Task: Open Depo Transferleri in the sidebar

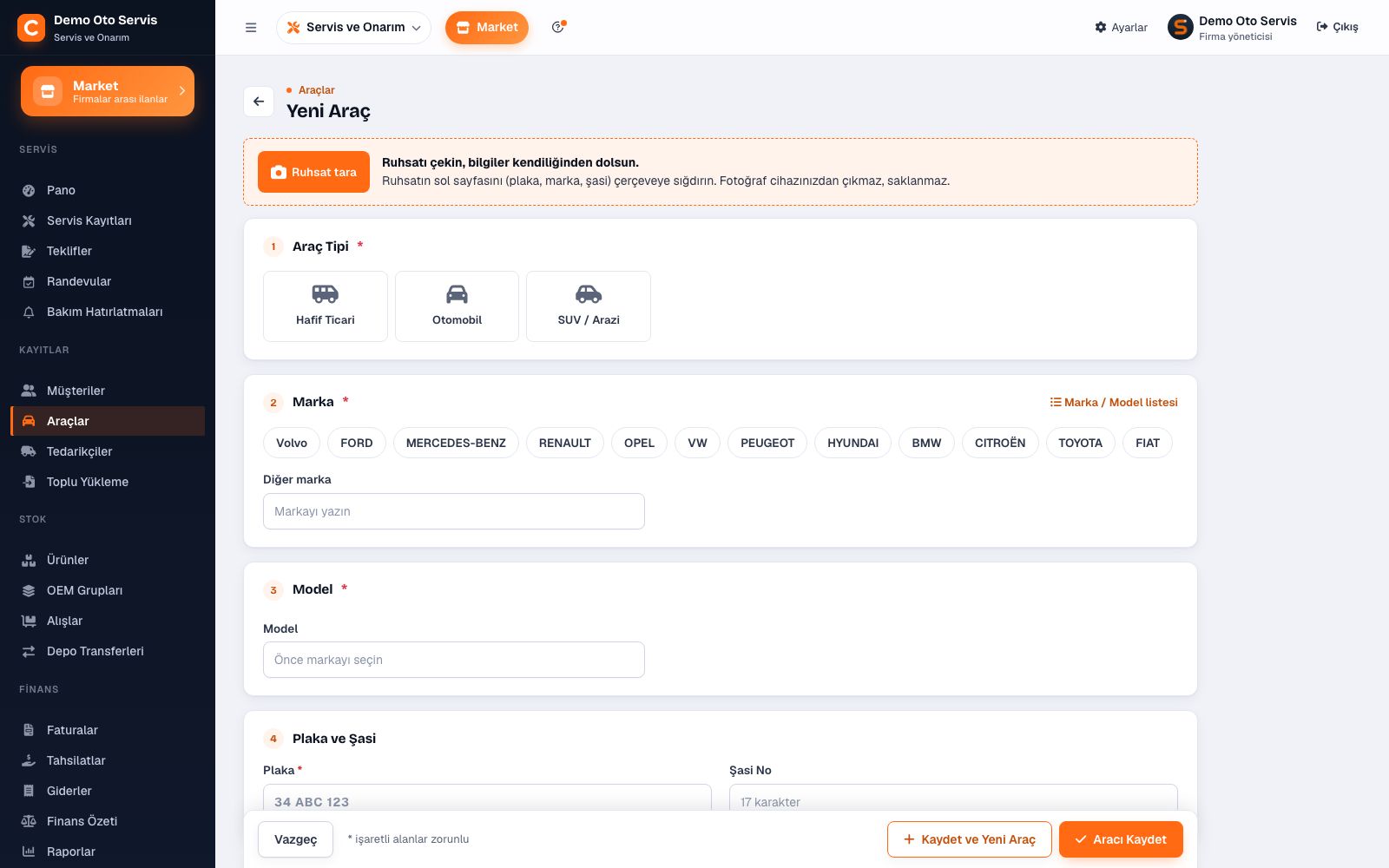Action: tap(108, 651)
